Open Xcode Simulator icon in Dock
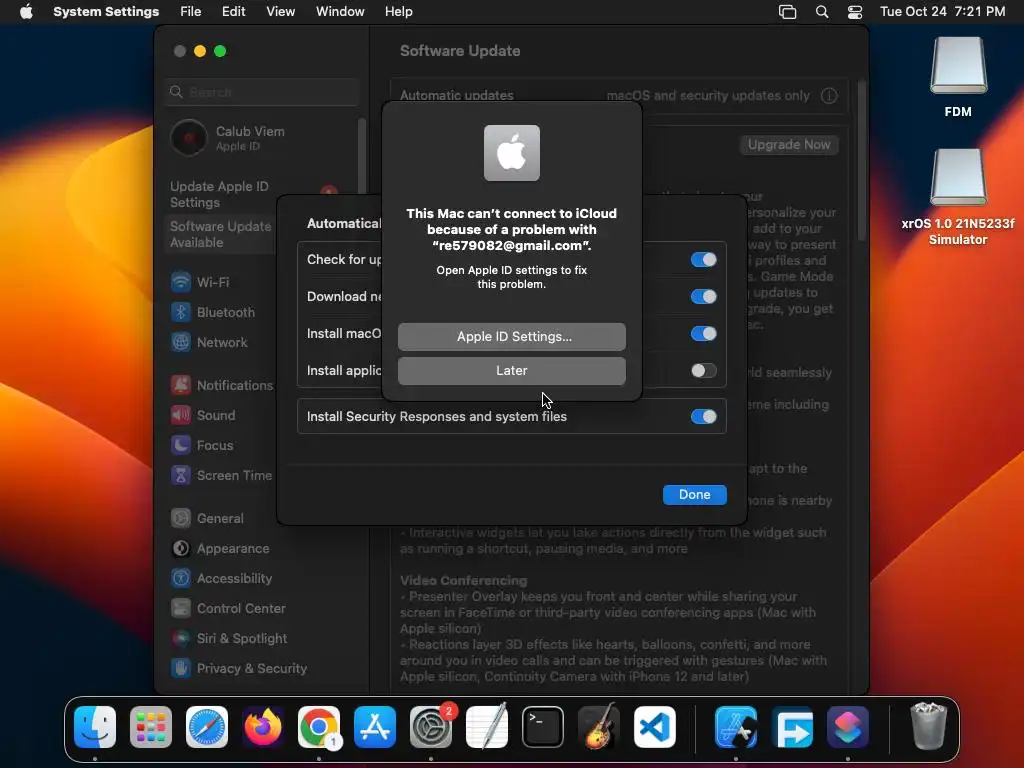The width and height of the screenshot is (1024, 768). [736, 727]
